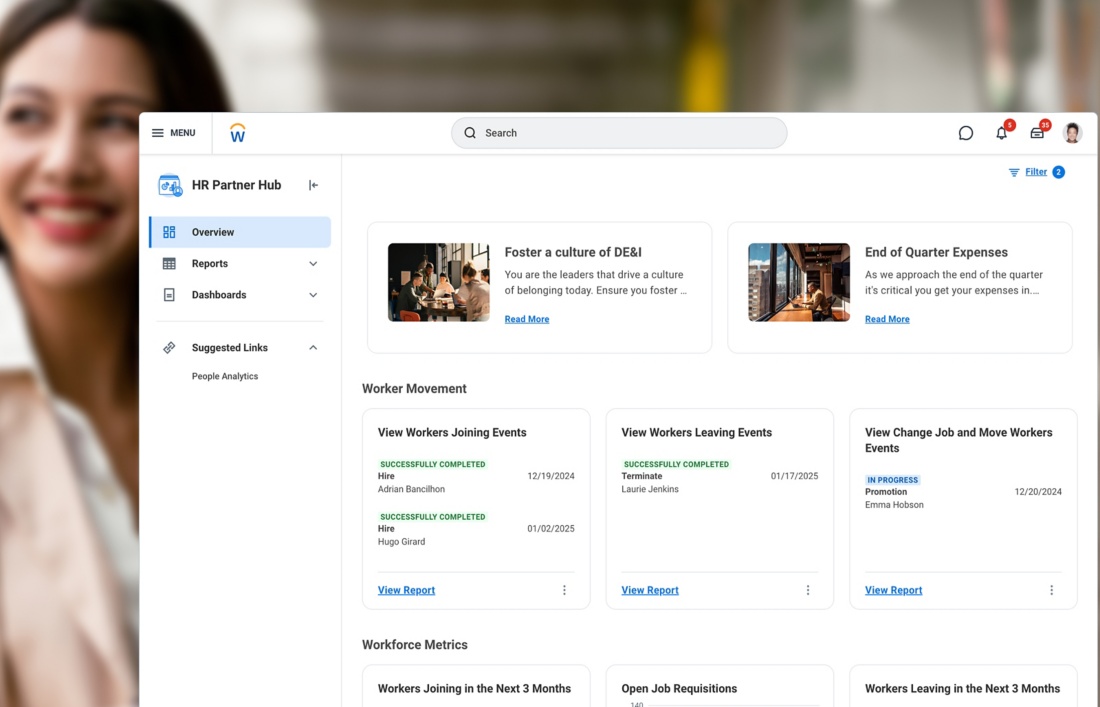Select Overview in the sidebar
This screenshot has height=707, width=1100.
tap(240, 232)
